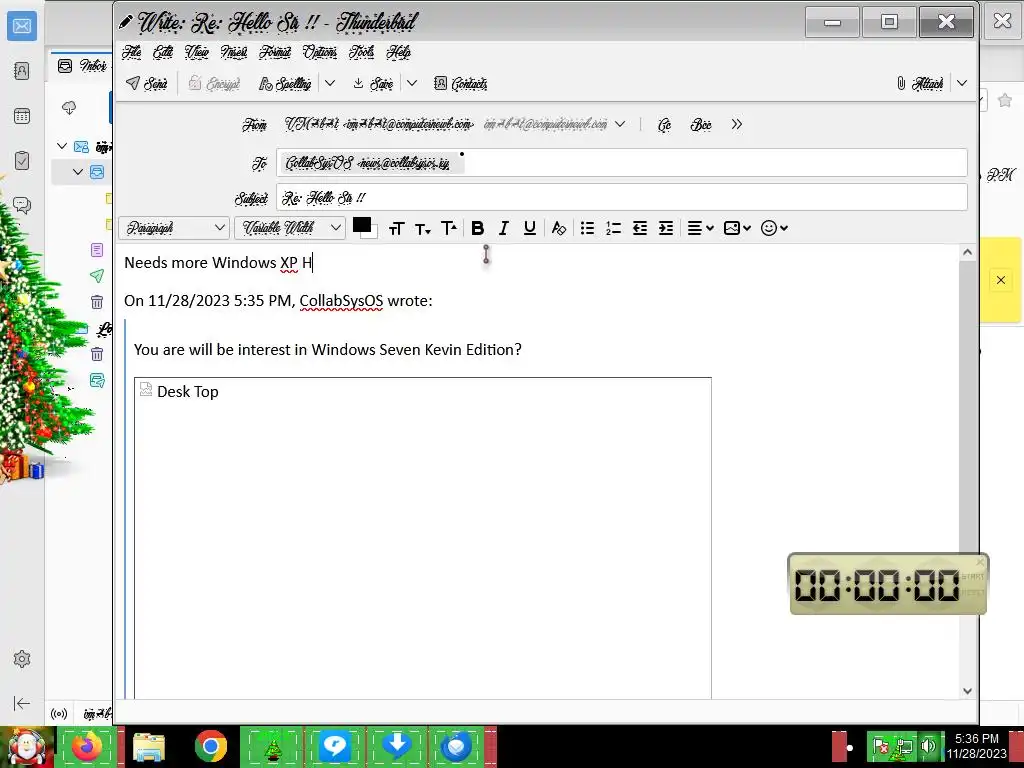Open the Insert menu
The height and width of the screenshot is (768, 1024).
(234, 52)
